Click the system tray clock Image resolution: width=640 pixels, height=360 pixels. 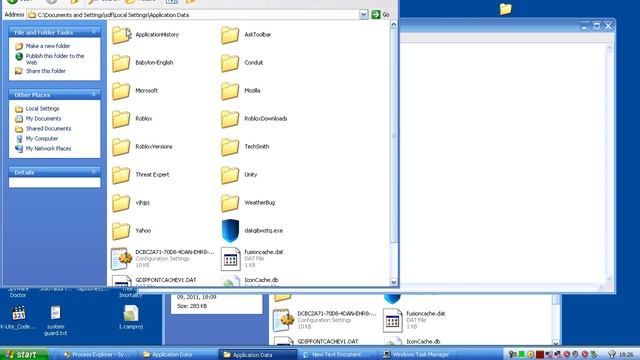coord(627,354)
